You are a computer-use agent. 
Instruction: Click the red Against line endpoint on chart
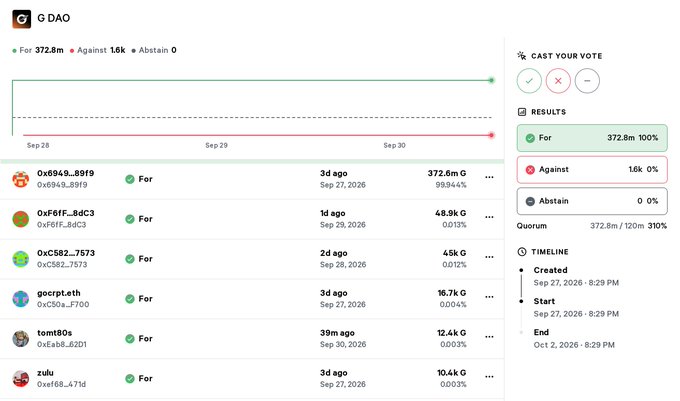(x=491, y=135)
